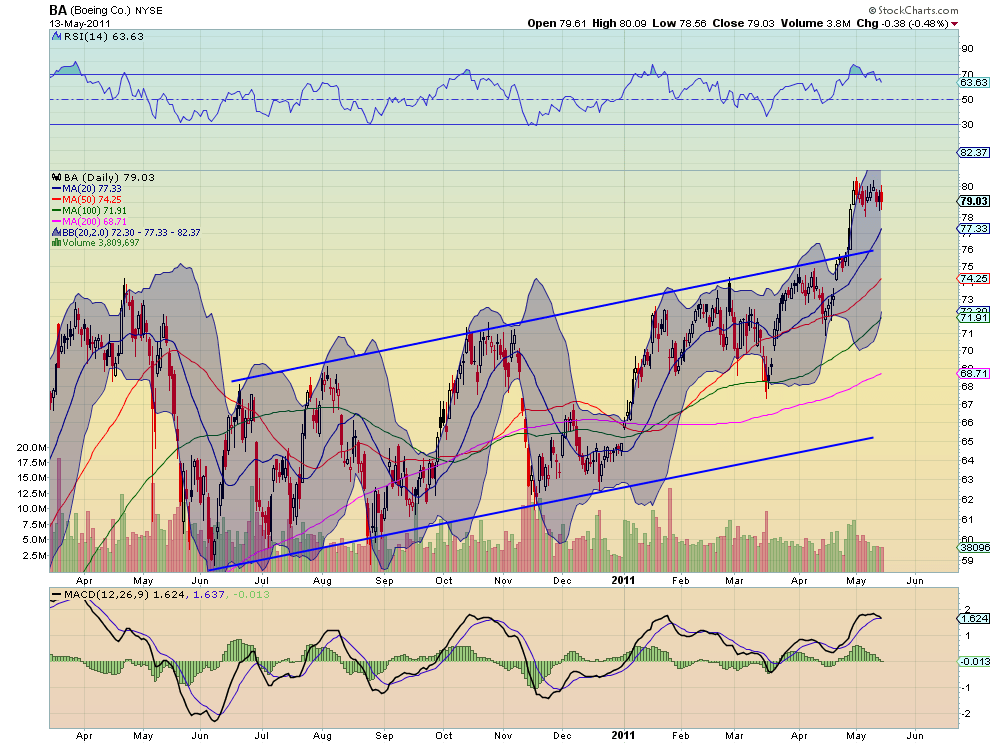
Task: Click the red down-triangle next to Chg
Action: tap(954, 24)
